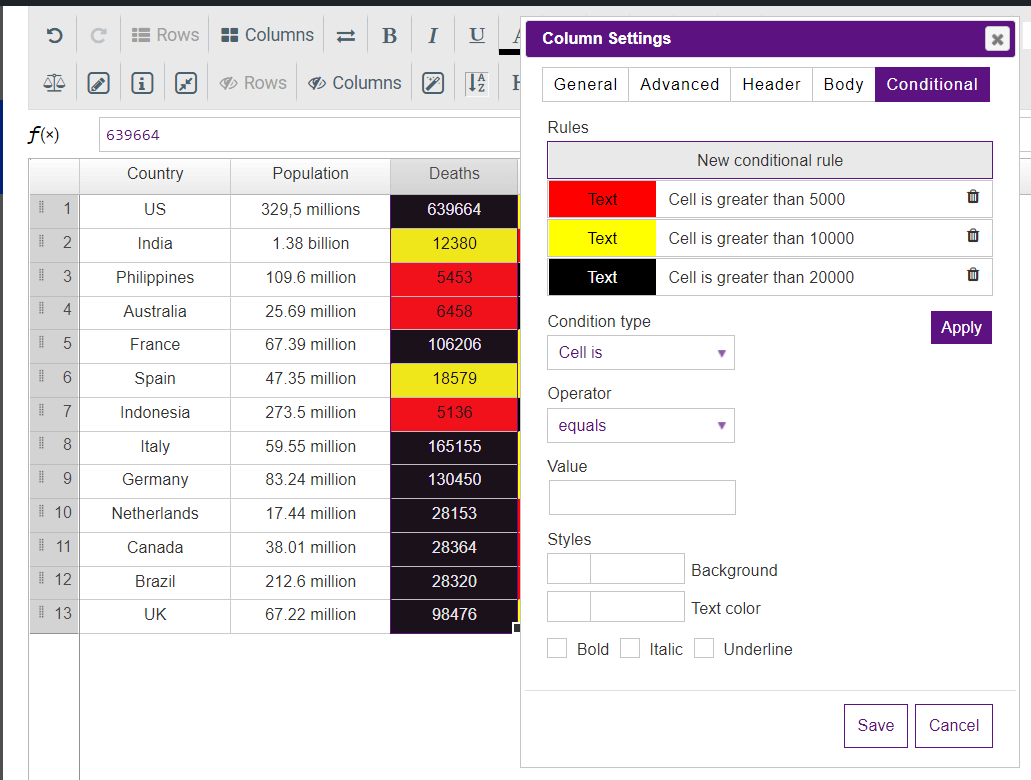The width and height of the screenshot is (1031, 780).
Task: Apply Underline formatting from the toolbar
Action: coord(476,34)
